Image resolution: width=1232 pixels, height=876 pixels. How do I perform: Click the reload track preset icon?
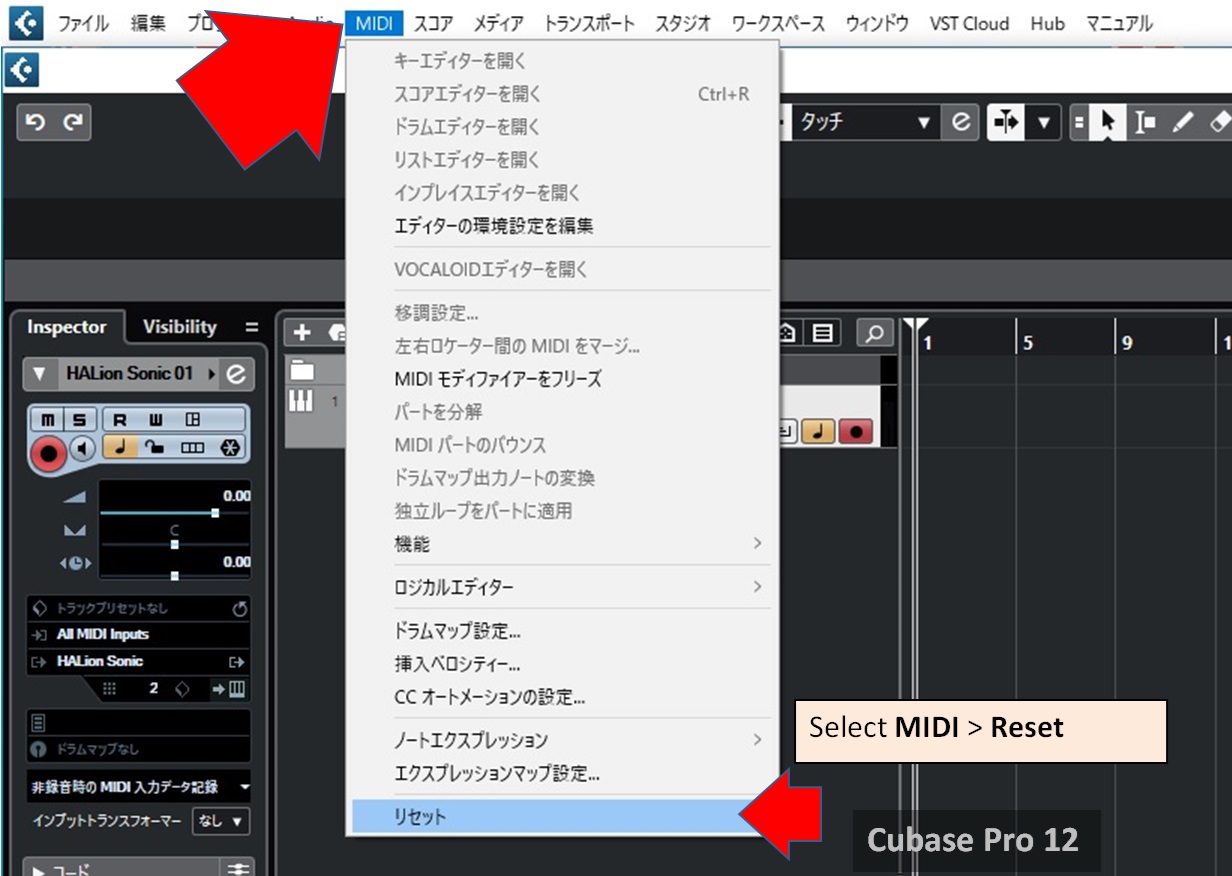point(238,608)
